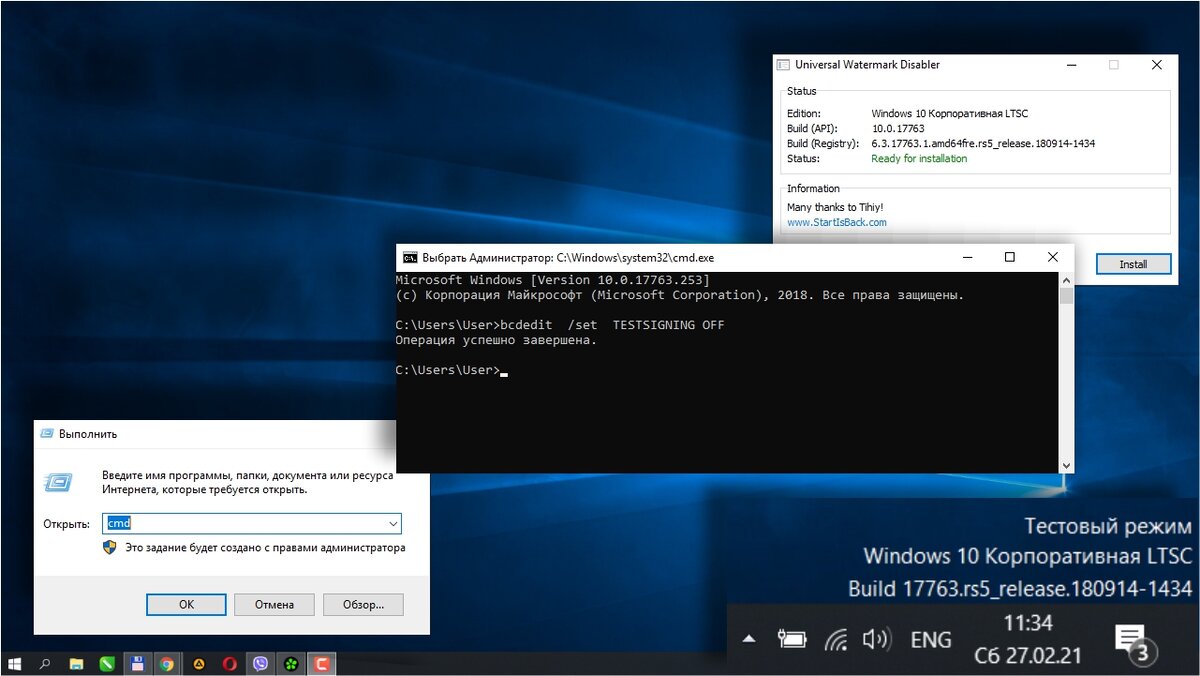Image resolution: width=1200 pixels, height=676 pixels.
Task: Click the copyright line in cmd
Action: point(680,295)
